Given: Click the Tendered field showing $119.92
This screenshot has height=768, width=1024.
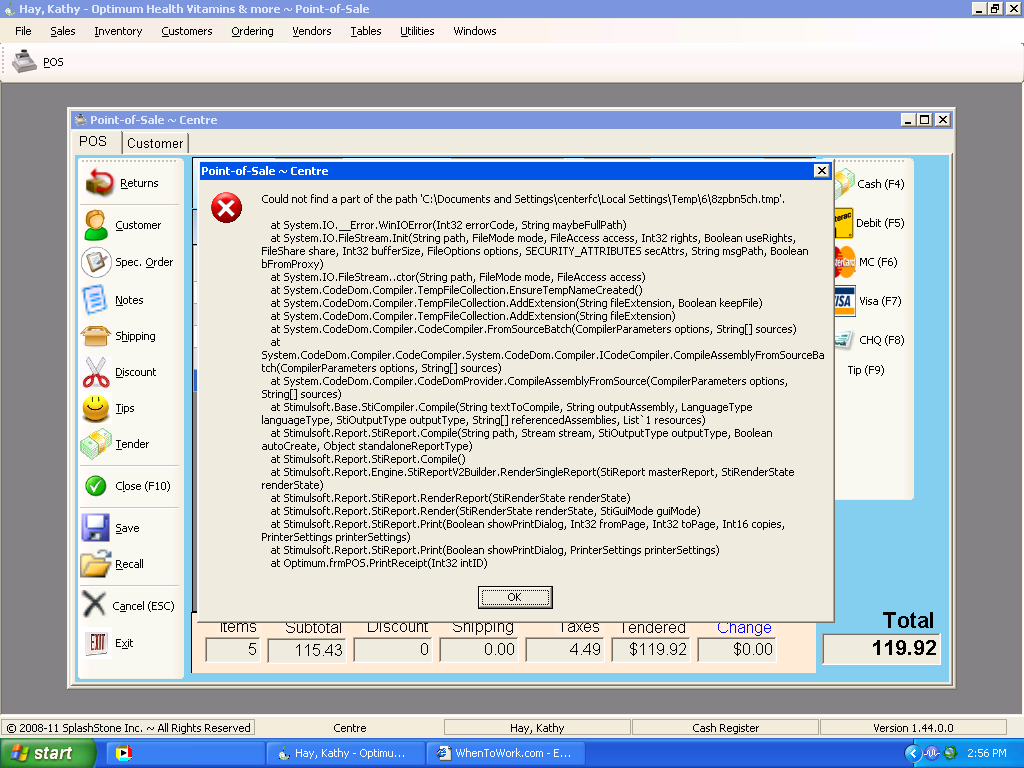Looking at the screenshot, I should point(650,649).
